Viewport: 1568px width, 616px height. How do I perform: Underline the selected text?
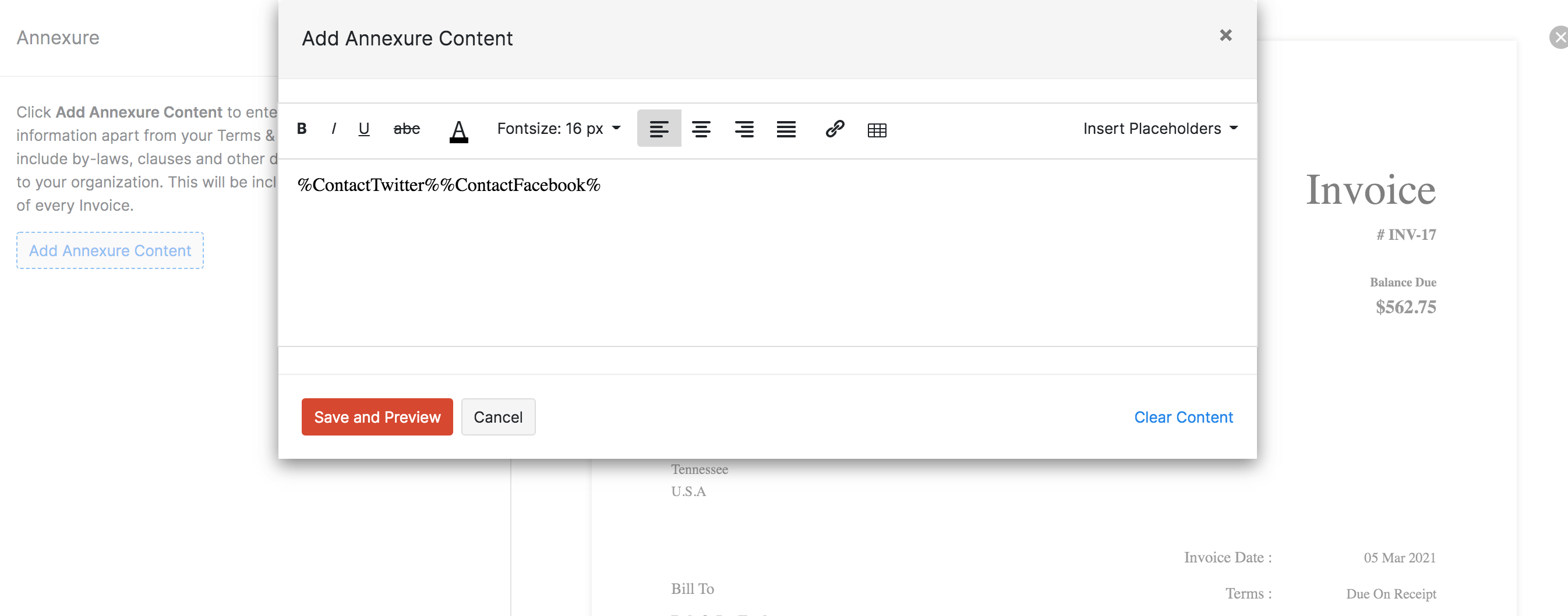363,129
